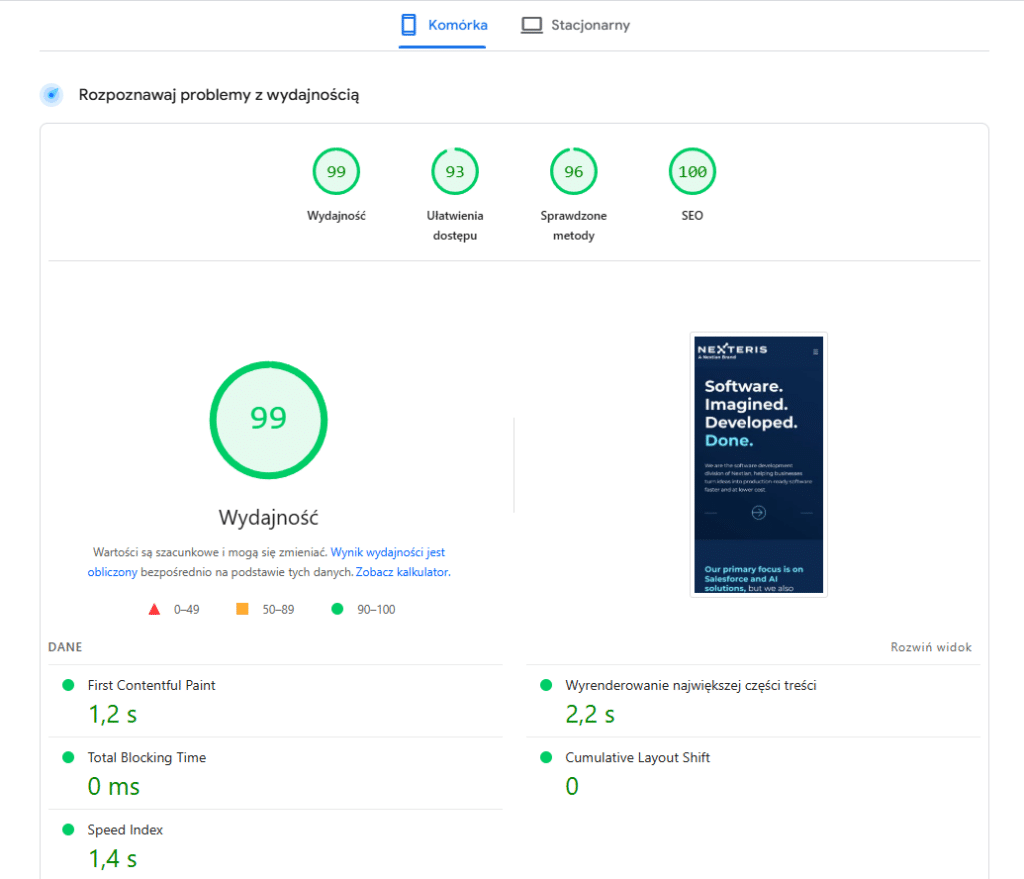Click the green dot beside First Contentful Paint

tap(68, 685)
